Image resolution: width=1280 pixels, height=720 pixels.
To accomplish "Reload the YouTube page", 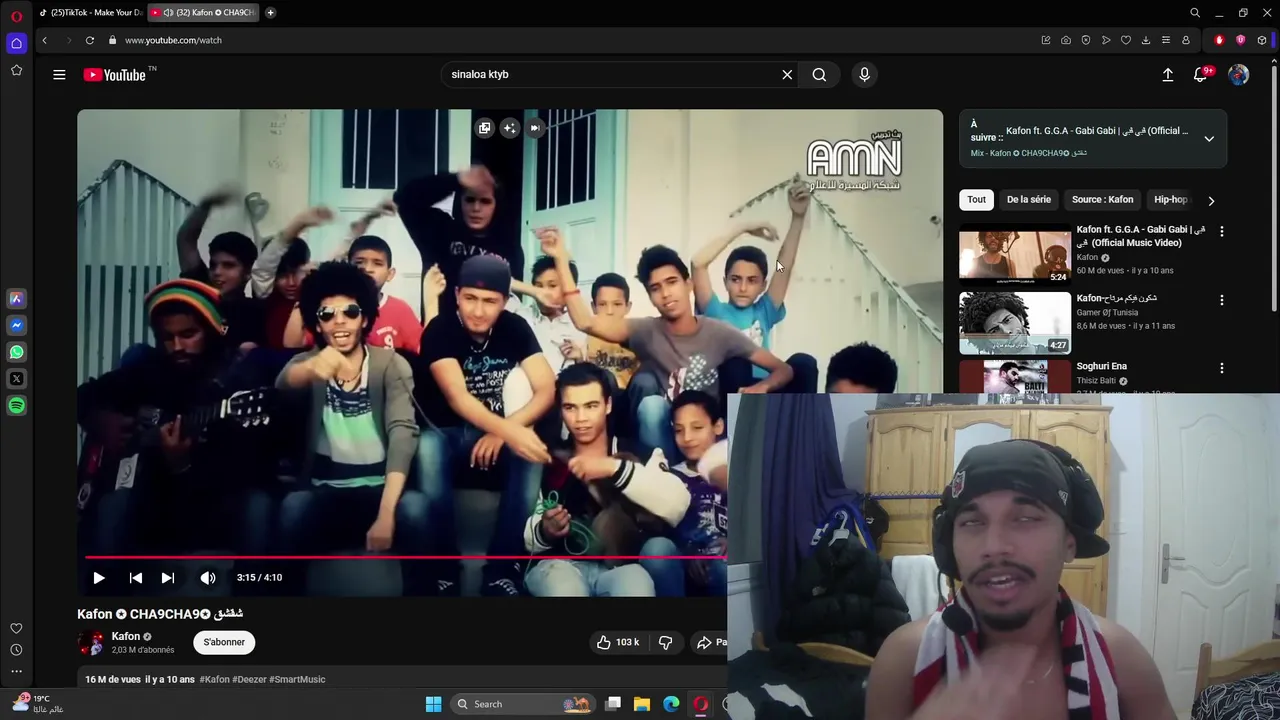I will pos(90,40).
